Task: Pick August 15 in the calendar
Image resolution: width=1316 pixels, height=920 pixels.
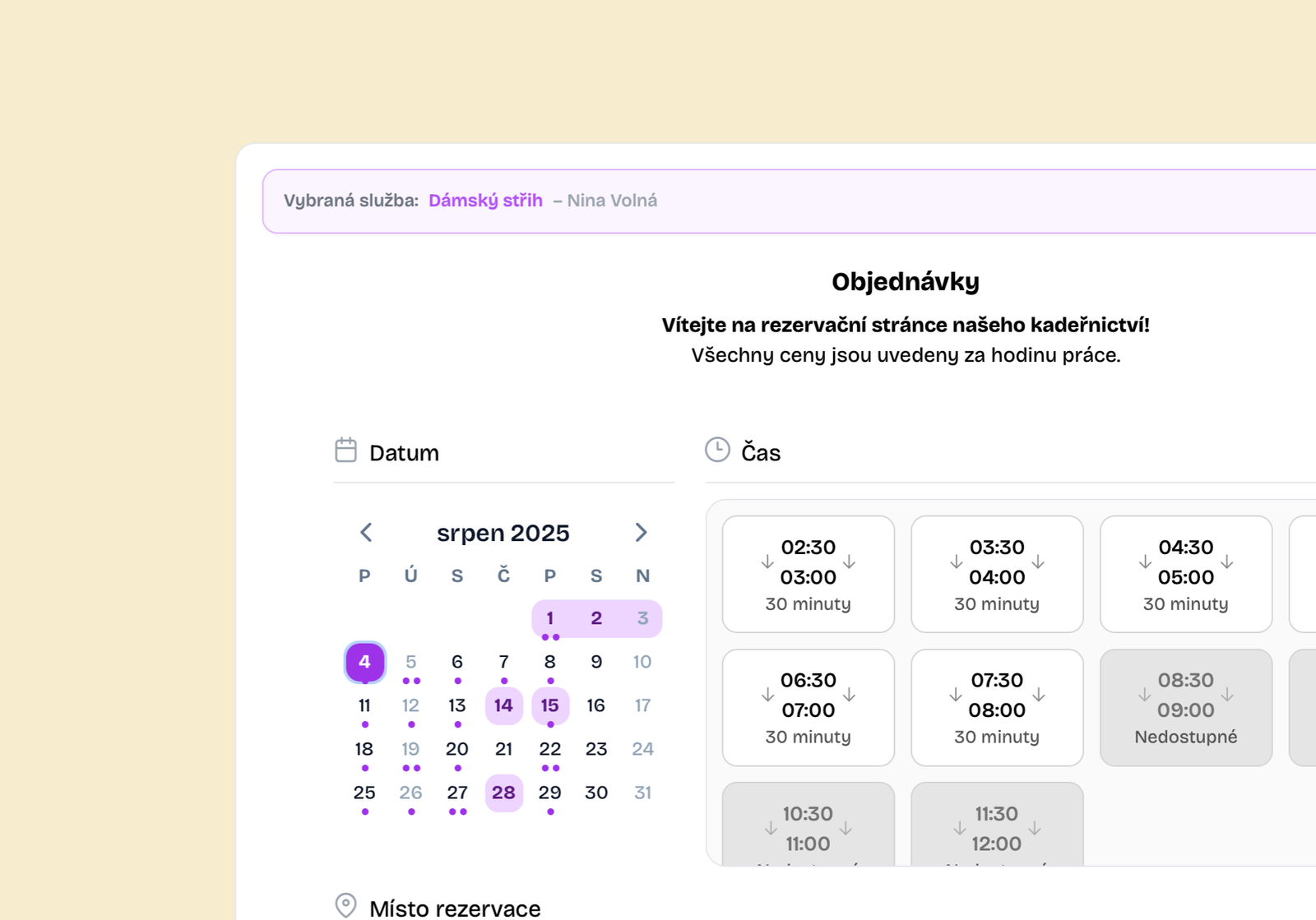Action: (549, 705)
